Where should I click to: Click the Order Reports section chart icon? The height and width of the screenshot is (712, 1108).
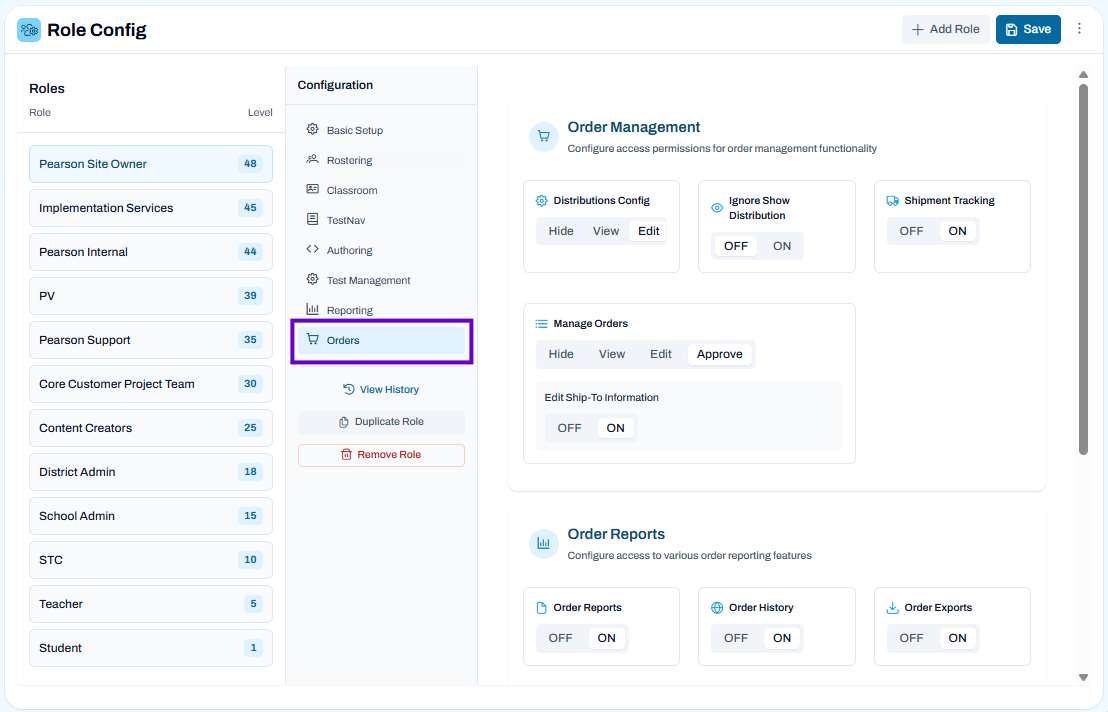point(543,543)
